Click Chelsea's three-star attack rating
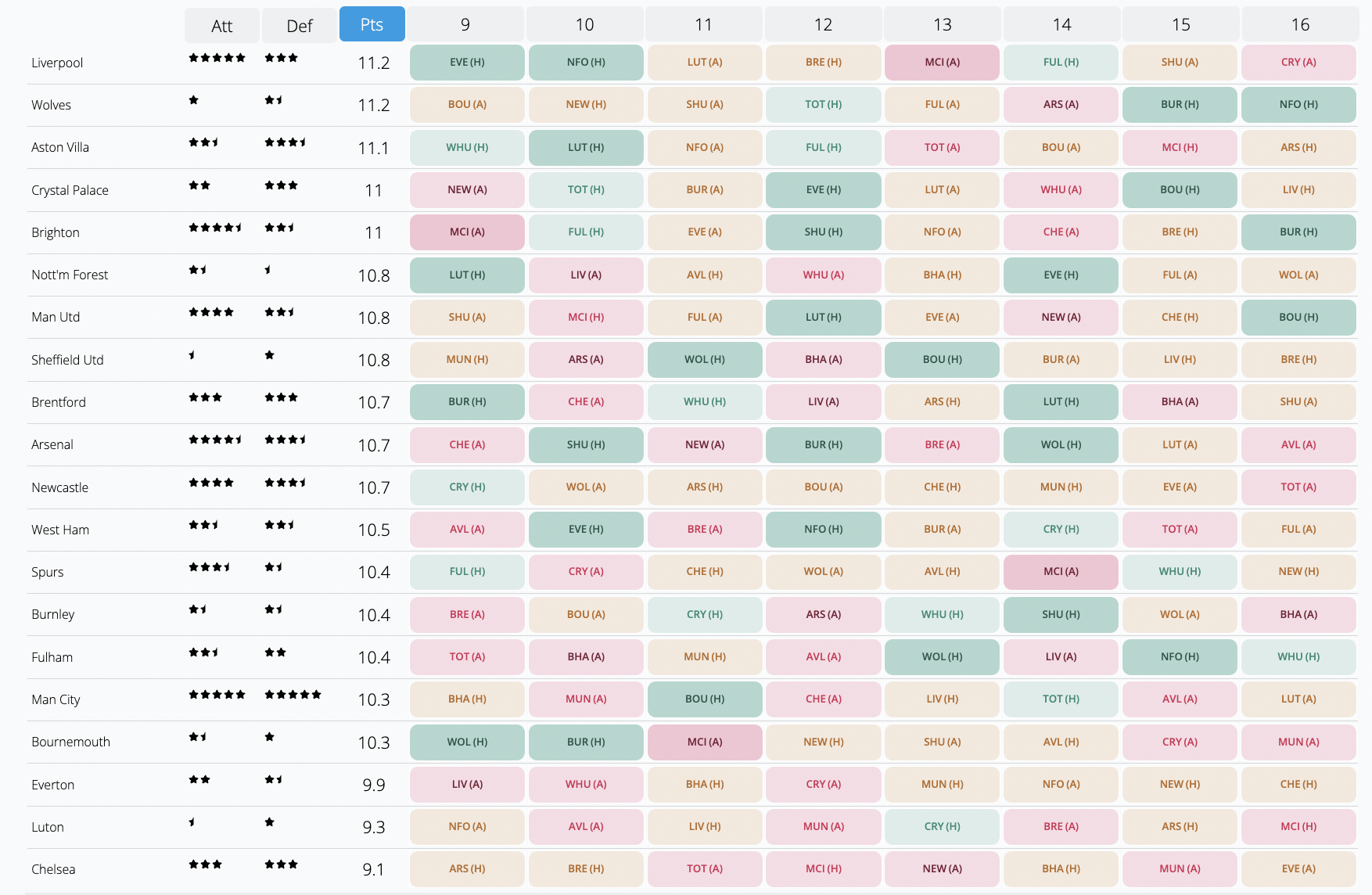The height and width of the screenshot is (895, 1372). (206, 864)
